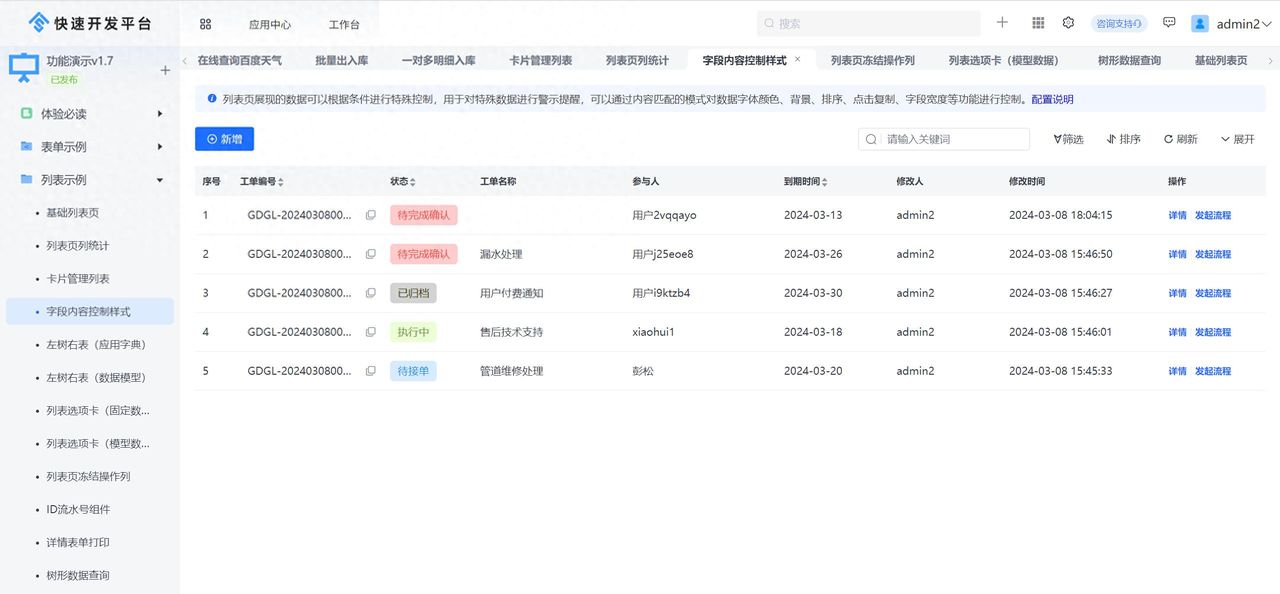The width and height of the screenshot is (1280, 594).
Task: Open the apps grid icon in top bar
Action: tap(1038, 22)
